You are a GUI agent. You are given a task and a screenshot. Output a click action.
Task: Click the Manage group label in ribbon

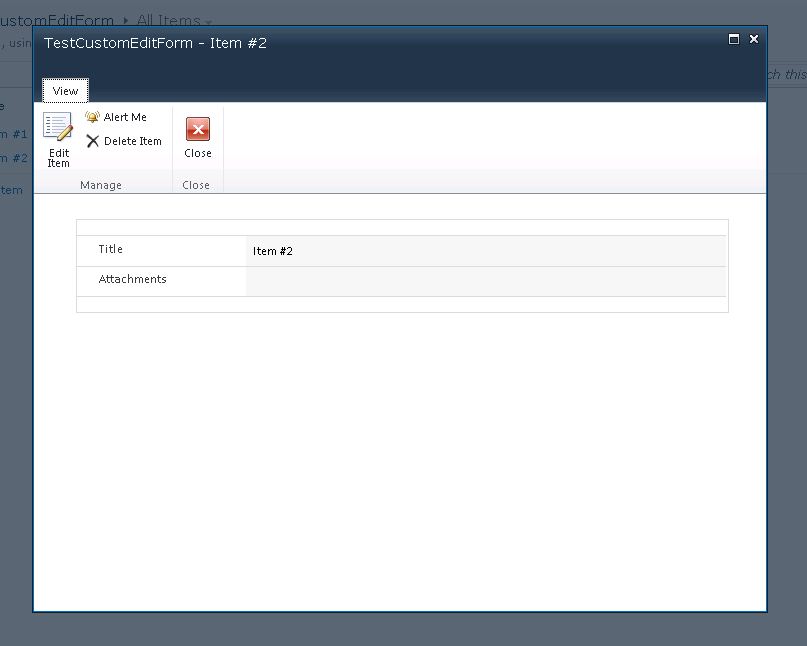(101, 185)
